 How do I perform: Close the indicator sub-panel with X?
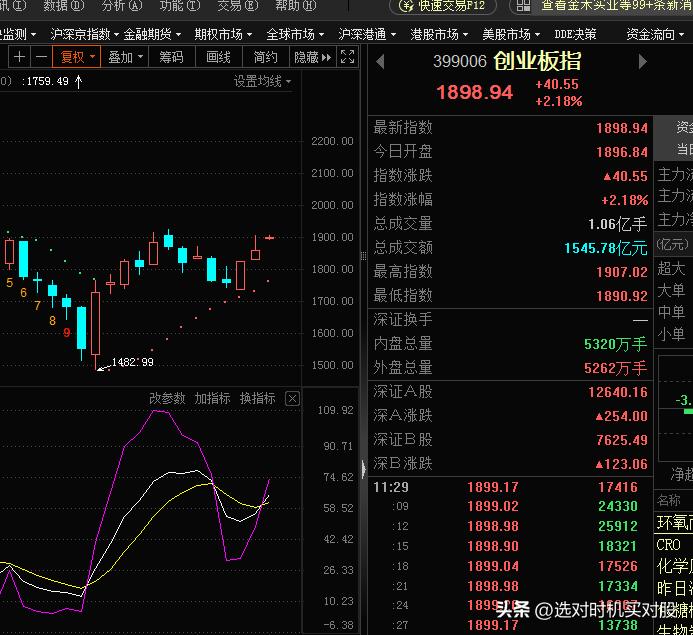click(292, 399)
